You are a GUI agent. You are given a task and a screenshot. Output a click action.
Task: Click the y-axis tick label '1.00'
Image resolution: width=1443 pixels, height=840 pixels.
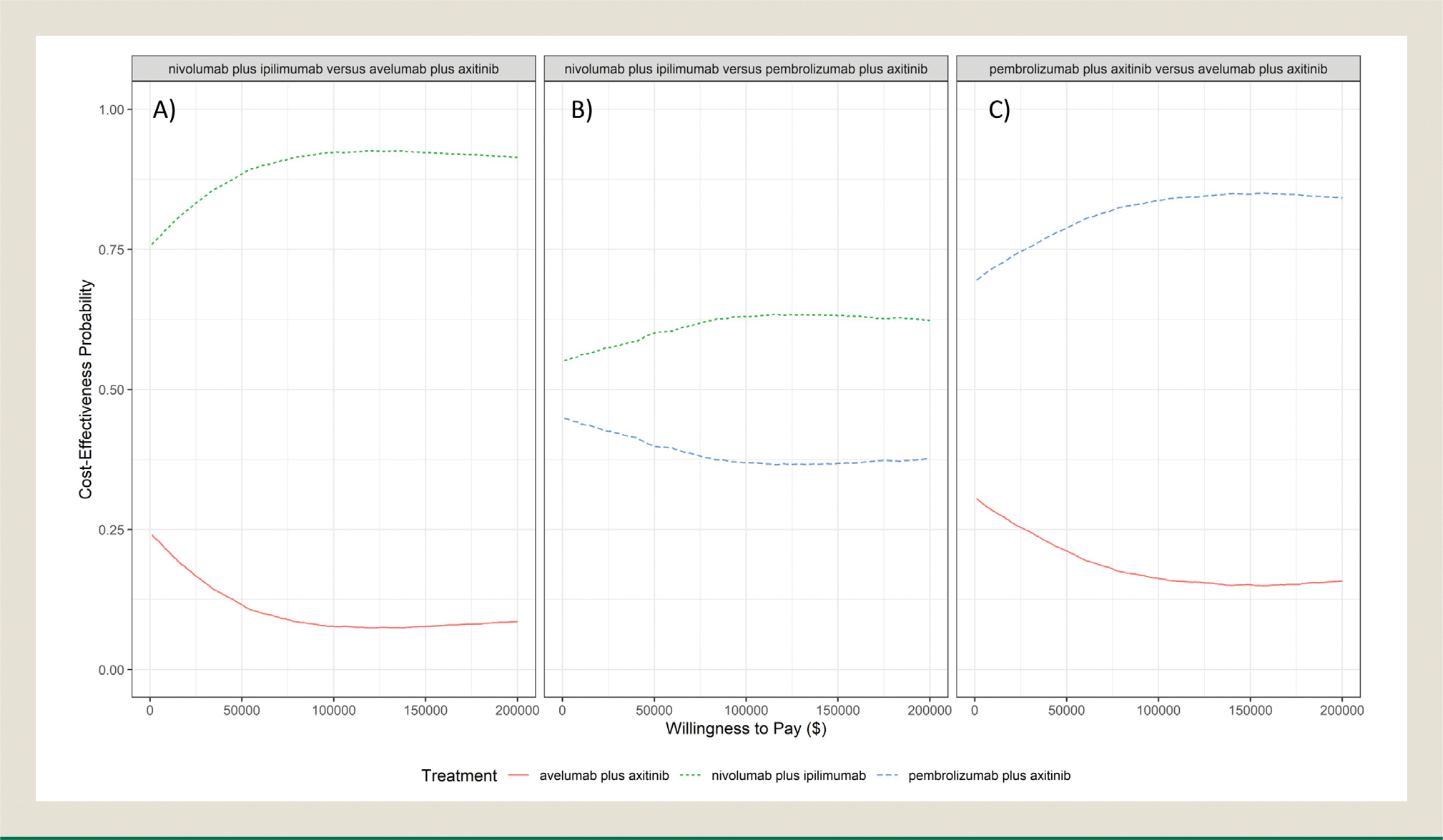pos(111,109)
